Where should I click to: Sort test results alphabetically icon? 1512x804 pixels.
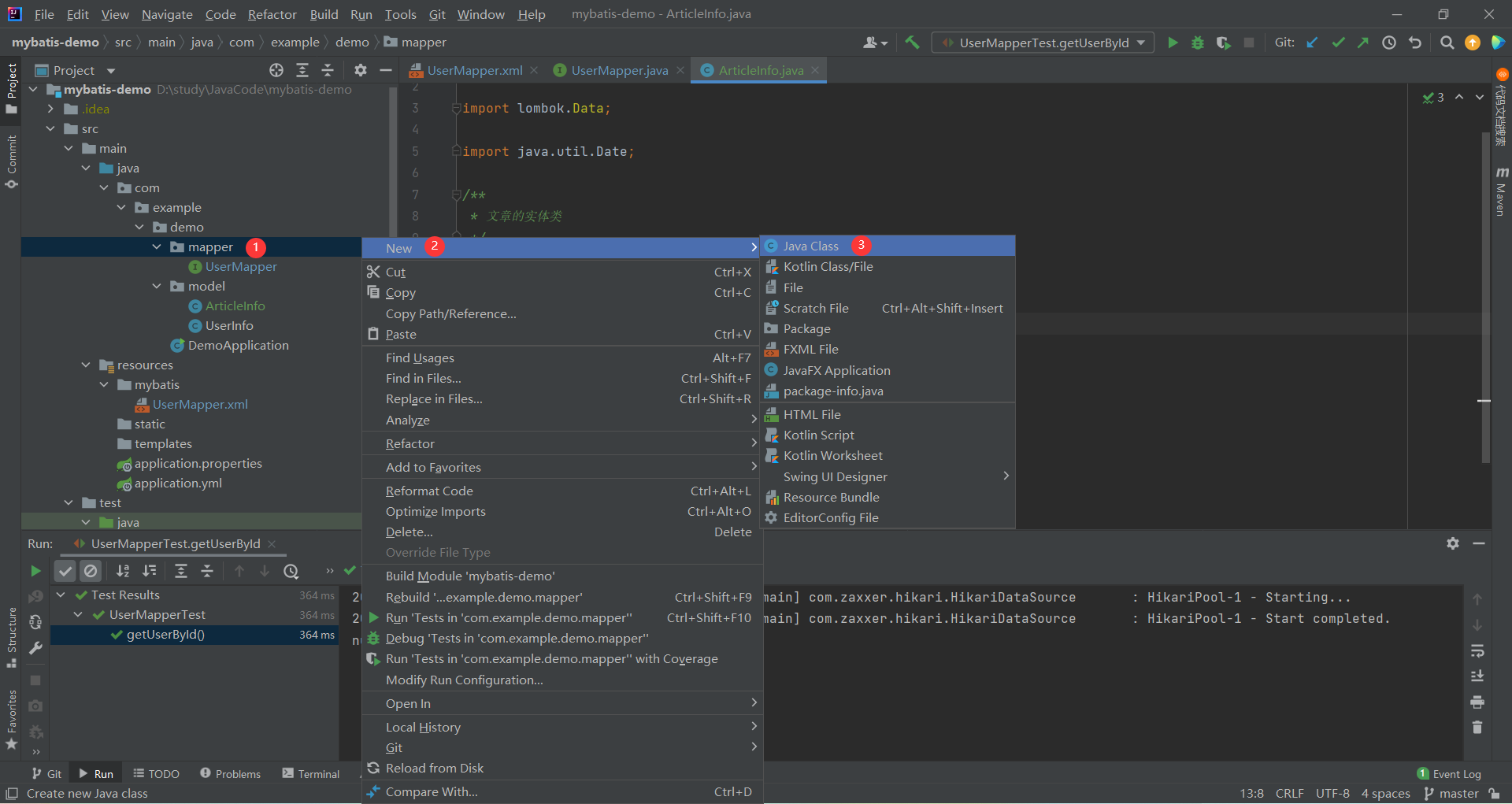[x=123, y=571]
